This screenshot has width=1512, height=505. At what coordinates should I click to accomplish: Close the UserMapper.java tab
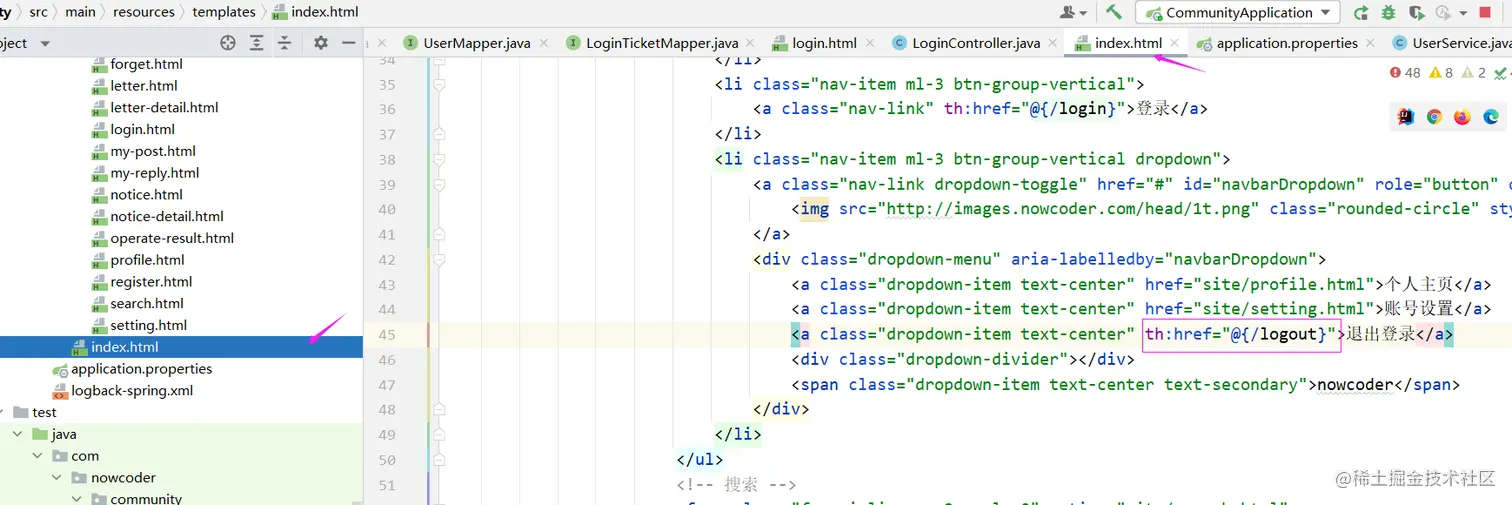[x=543, y=43]
